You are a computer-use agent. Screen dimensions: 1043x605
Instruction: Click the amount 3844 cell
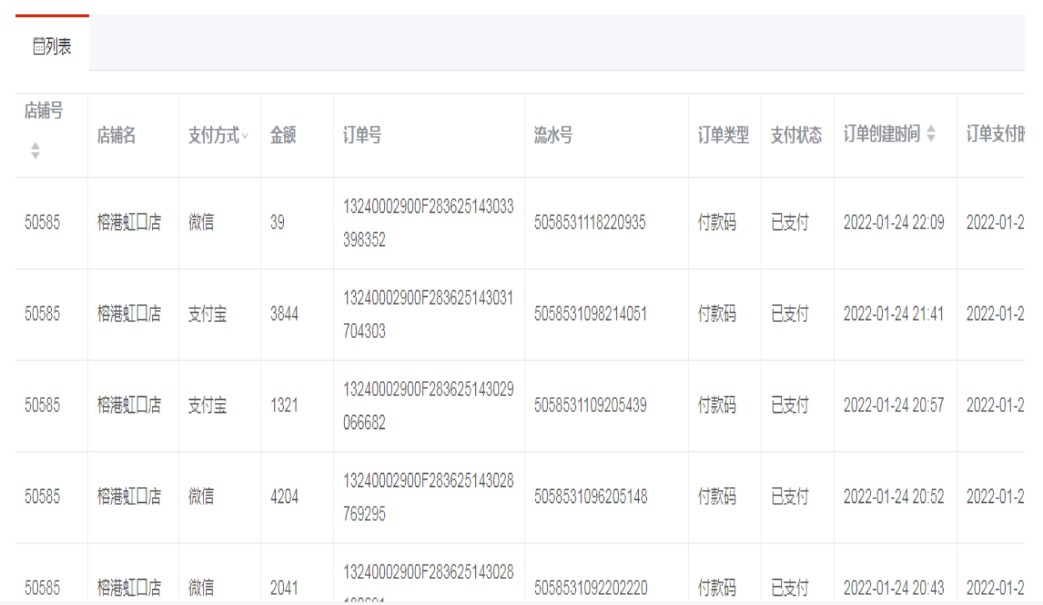pos(284,314)
